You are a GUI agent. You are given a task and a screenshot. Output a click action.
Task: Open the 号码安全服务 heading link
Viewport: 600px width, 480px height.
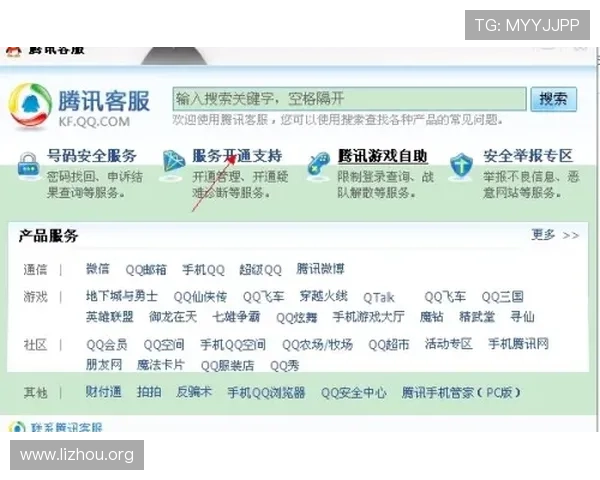tap(91, 156)
